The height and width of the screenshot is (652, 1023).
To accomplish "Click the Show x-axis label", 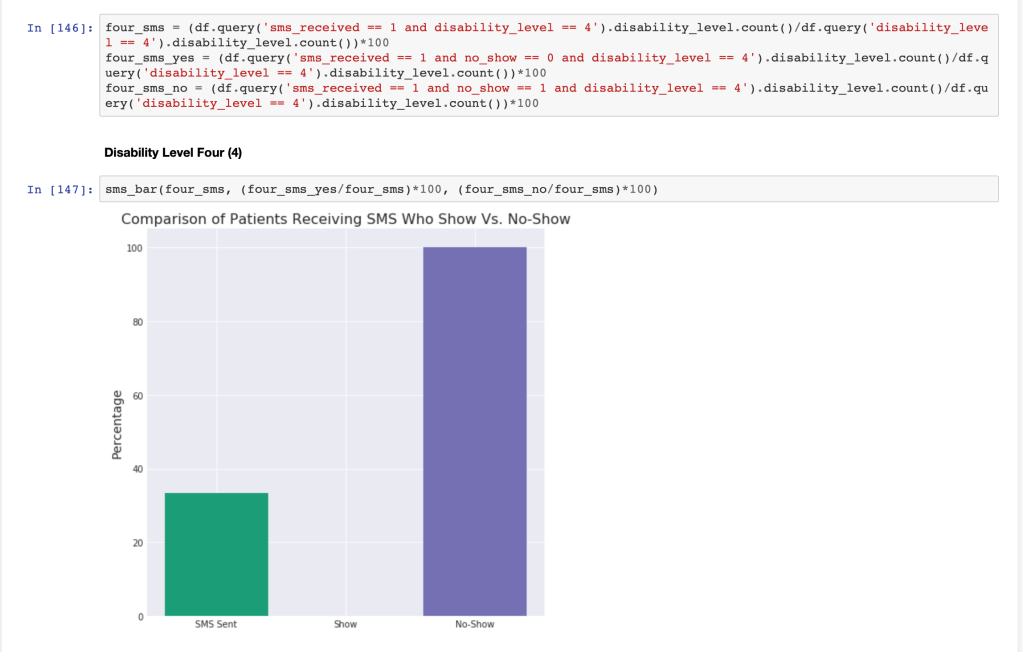I will coord(345,625).
